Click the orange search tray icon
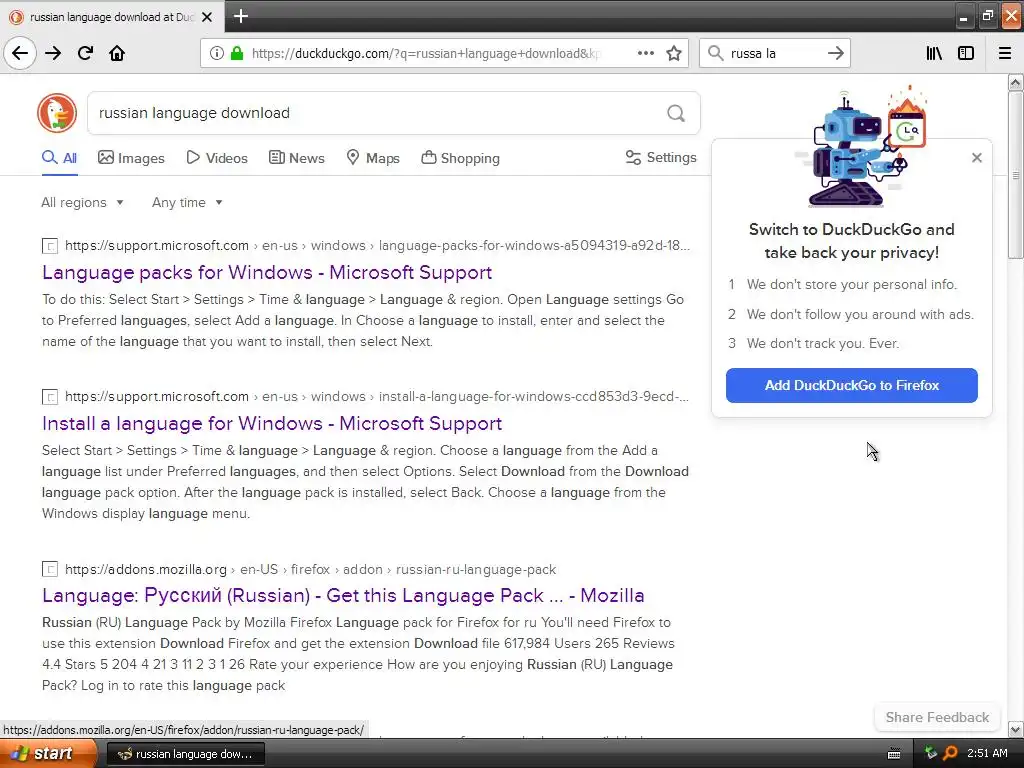The image size is (1024, 768). pos(950,753)
